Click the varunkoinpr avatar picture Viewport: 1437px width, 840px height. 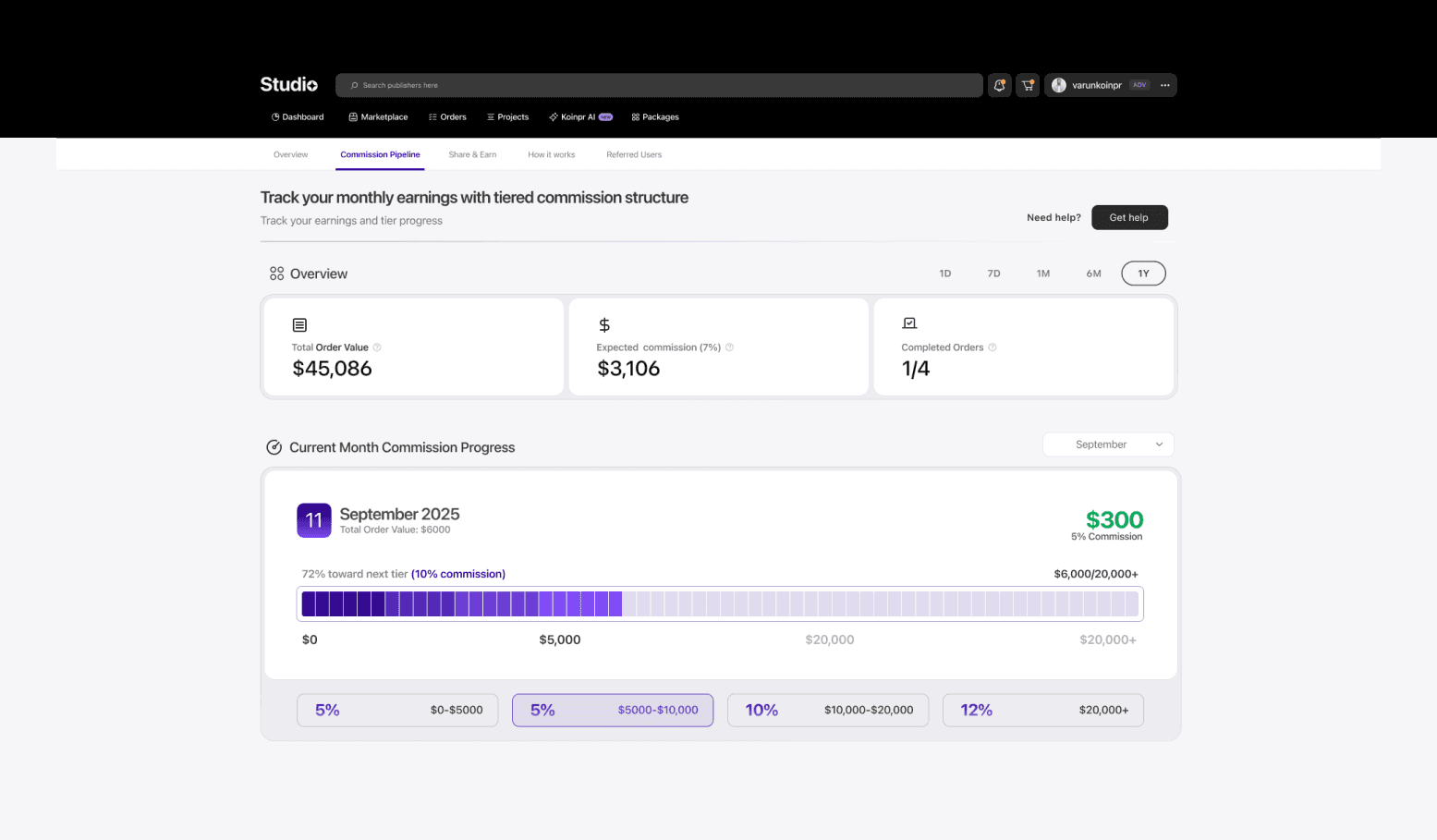click(1059, 85)
